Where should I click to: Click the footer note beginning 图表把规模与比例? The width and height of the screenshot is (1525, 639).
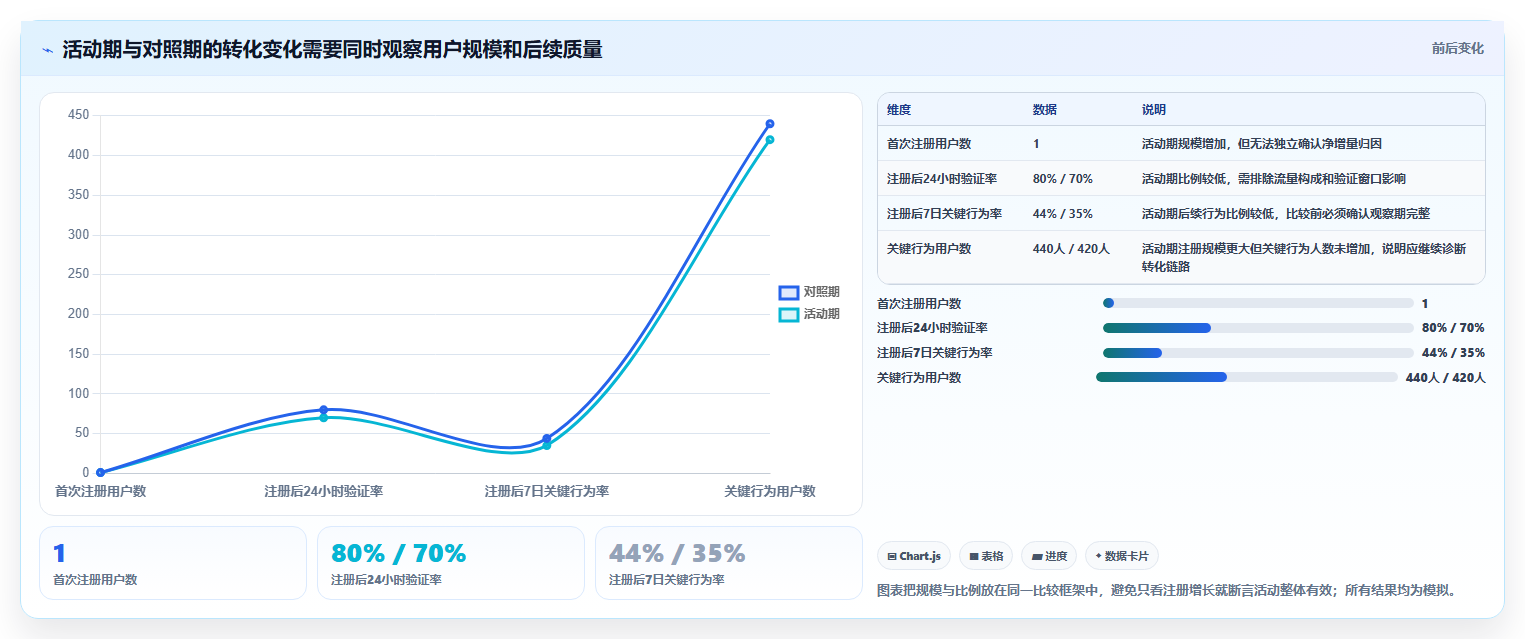[x=1167, y=590]
